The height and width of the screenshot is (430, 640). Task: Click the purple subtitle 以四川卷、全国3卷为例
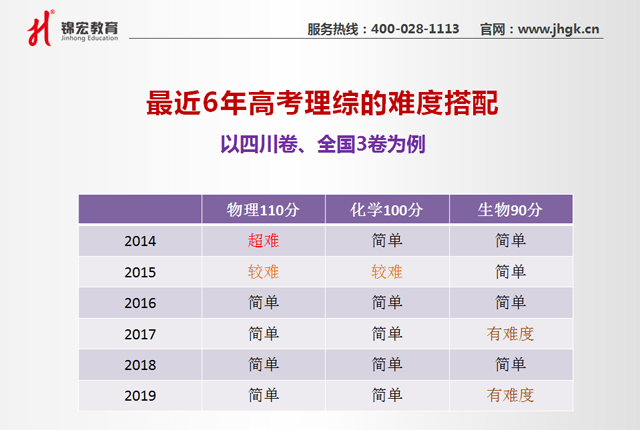point(322,144)
